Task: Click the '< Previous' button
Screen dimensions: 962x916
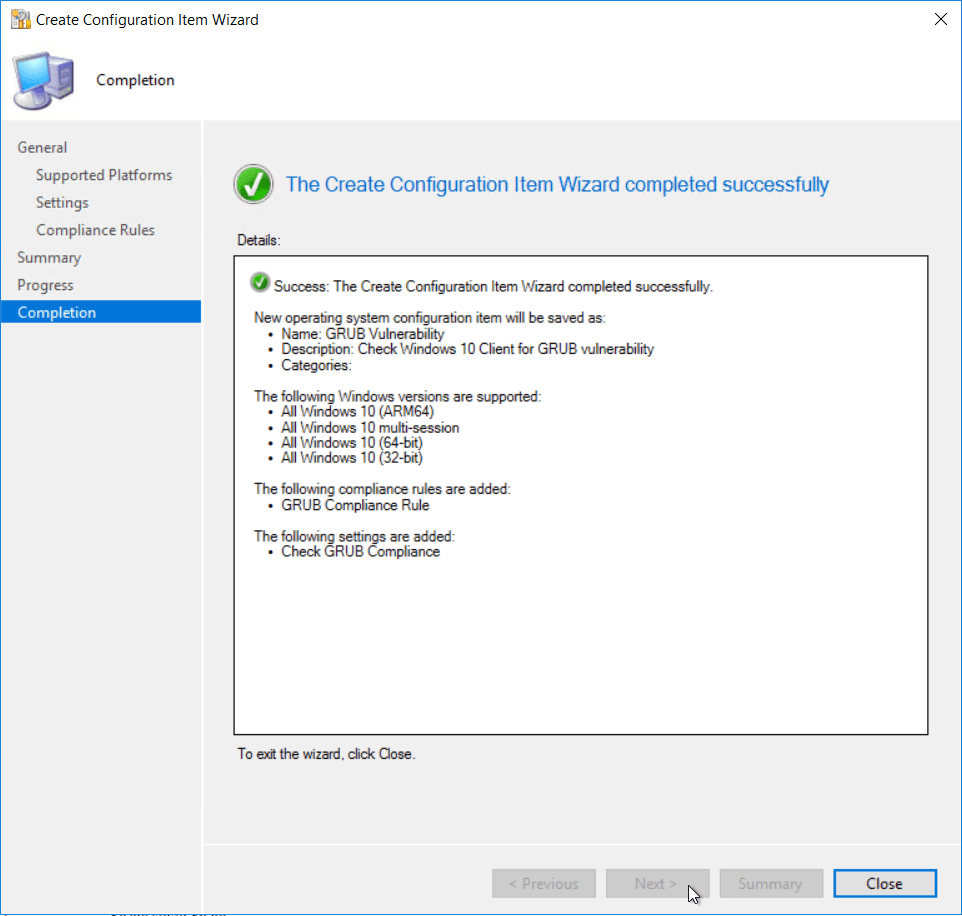Action: 544,884
